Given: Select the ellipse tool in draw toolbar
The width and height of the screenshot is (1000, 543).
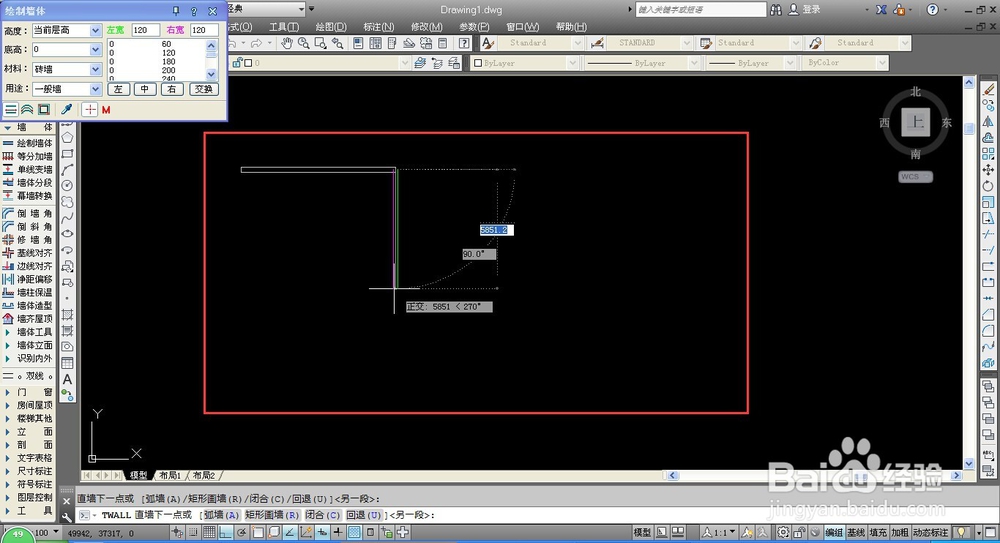Looking at the screenshot, I should (67, 234).
